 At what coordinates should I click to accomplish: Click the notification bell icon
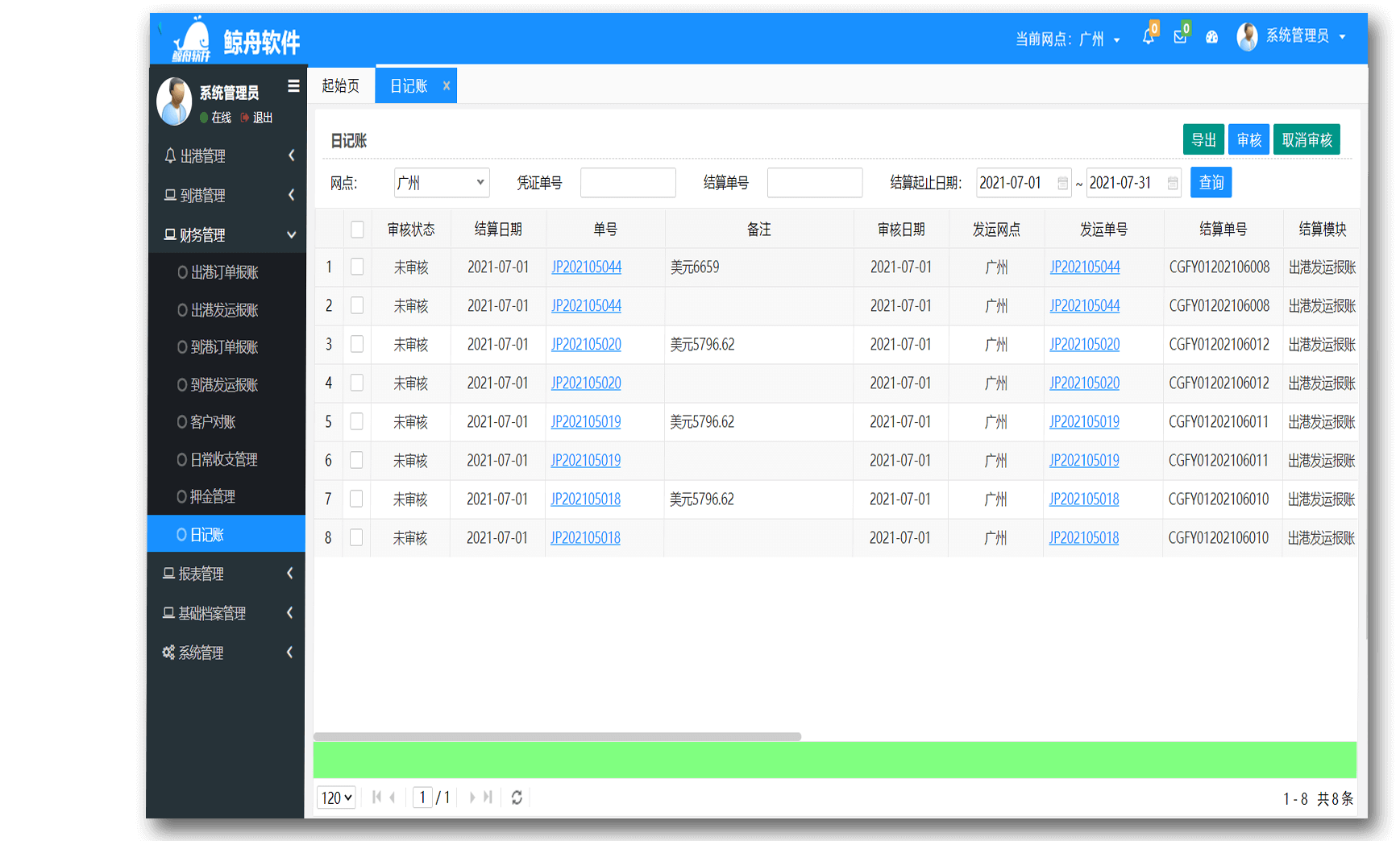point(1148,37)
